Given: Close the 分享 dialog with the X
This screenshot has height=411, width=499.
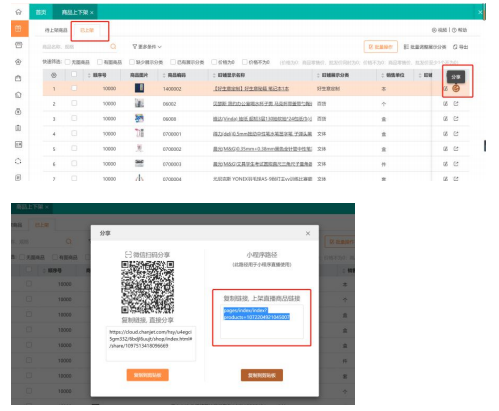Looking at the screenshot, I should point(308,233).
